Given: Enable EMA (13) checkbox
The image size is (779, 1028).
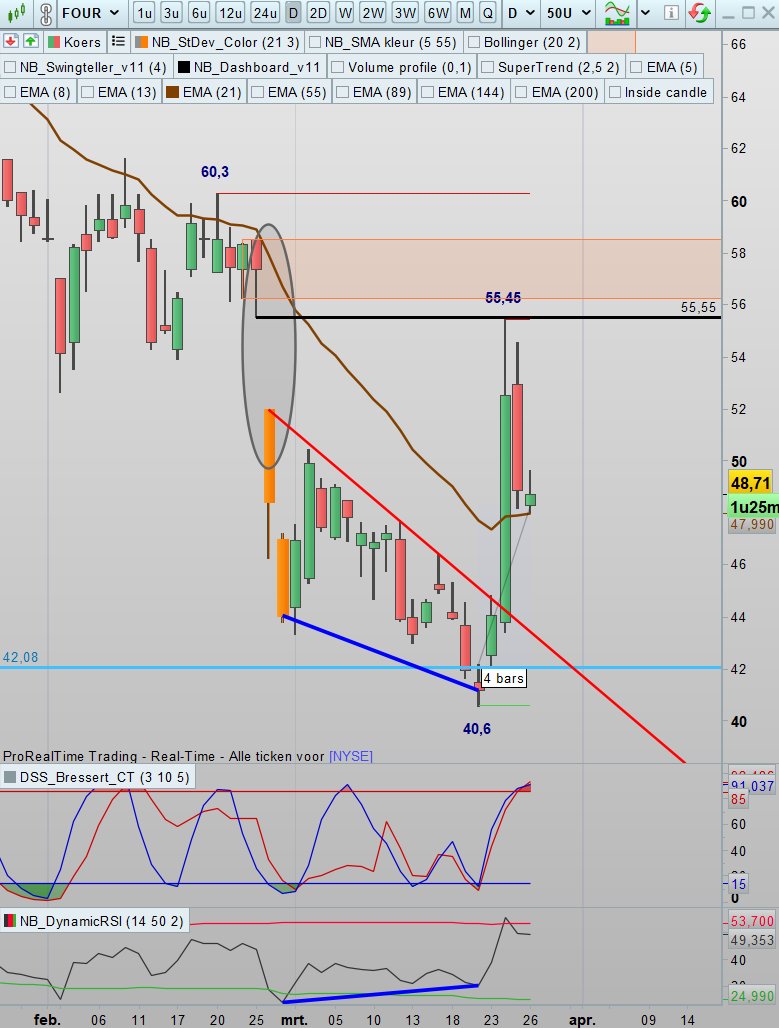Looking at the screenshot, I should click(87, 92).
